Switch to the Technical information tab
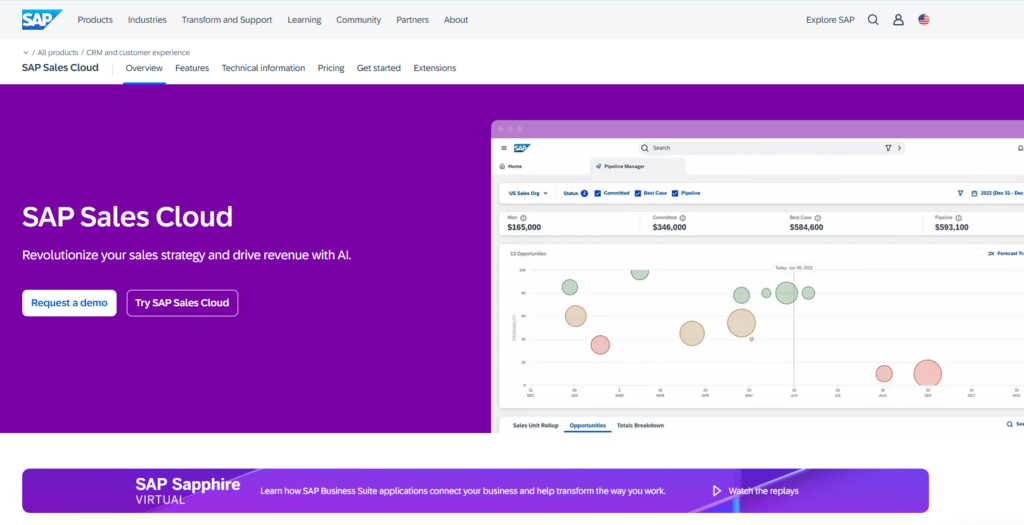Image resolution: width=1024 pixels, height=525 pixels. click(x=263, y=68)
